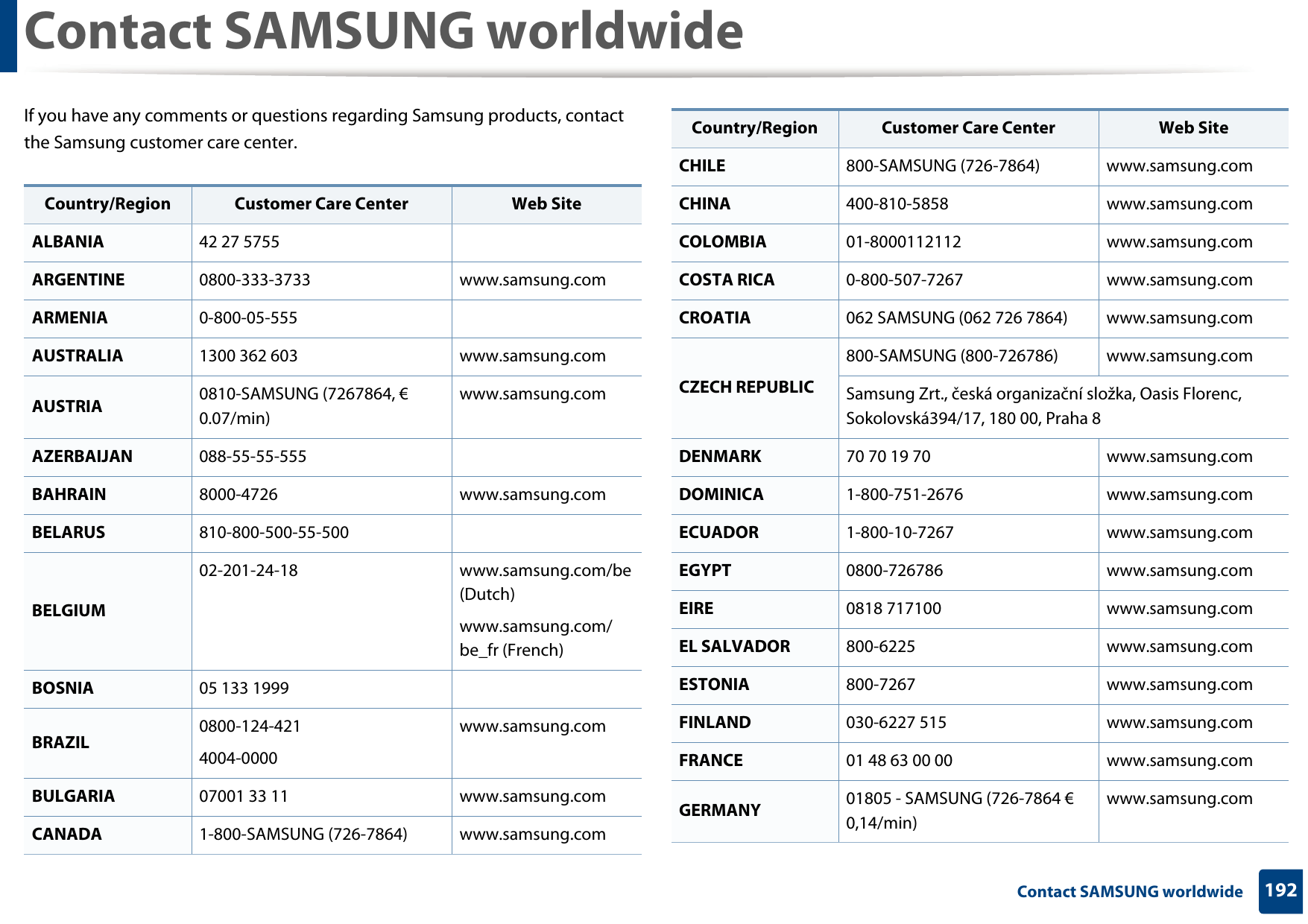Click the footer Contact SAMSUNG worldwide label
Image resolution: width=1308 pixels, height=924 pixels.
point(1130,892)
